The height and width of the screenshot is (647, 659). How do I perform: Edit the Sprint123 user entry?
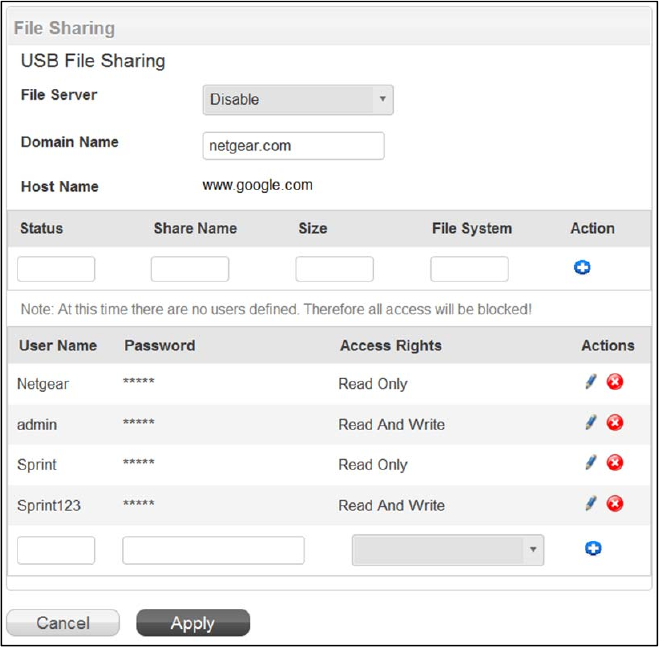click(x=591, y=504)
